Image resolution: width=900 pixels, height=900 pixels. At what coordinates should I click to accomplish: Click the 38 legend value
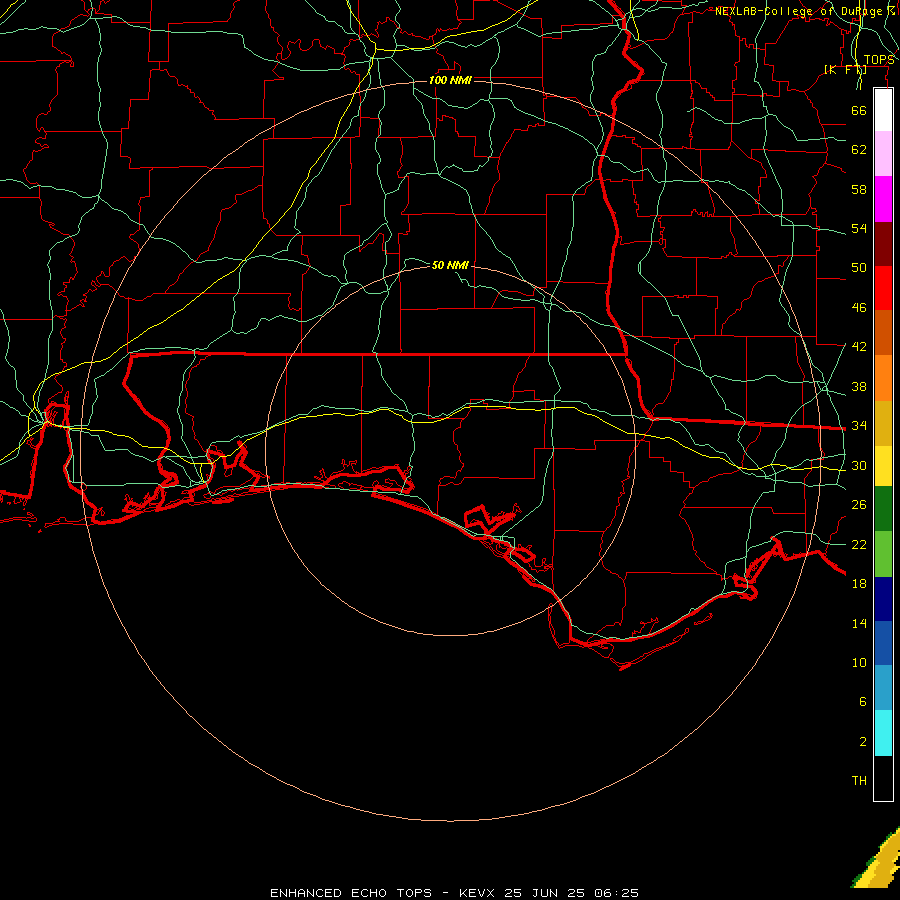coord(859,387)
